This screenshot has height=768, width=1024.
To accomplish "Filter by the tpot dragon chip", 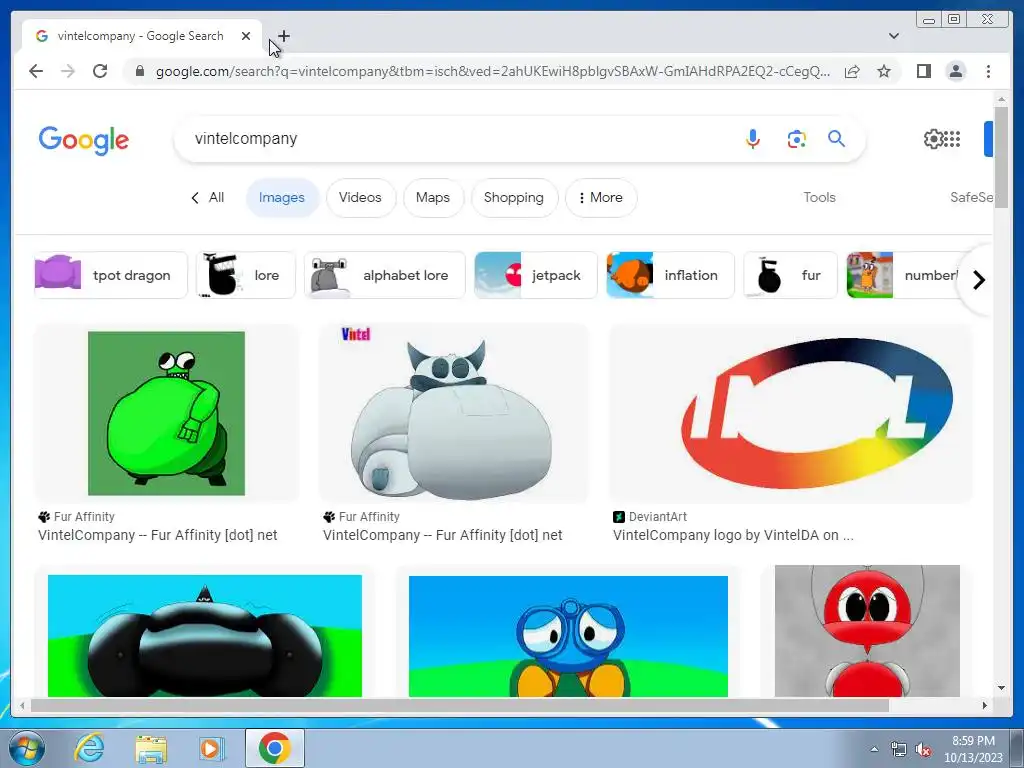I will coord(110,275).
